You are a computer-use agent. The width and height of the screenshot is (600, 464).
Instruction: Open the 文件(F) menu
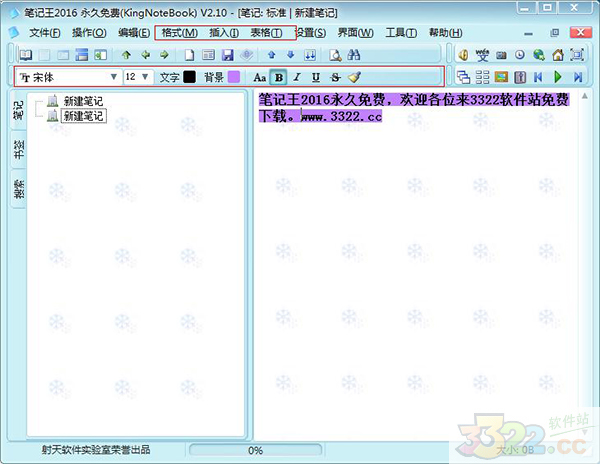coord(45,33)
